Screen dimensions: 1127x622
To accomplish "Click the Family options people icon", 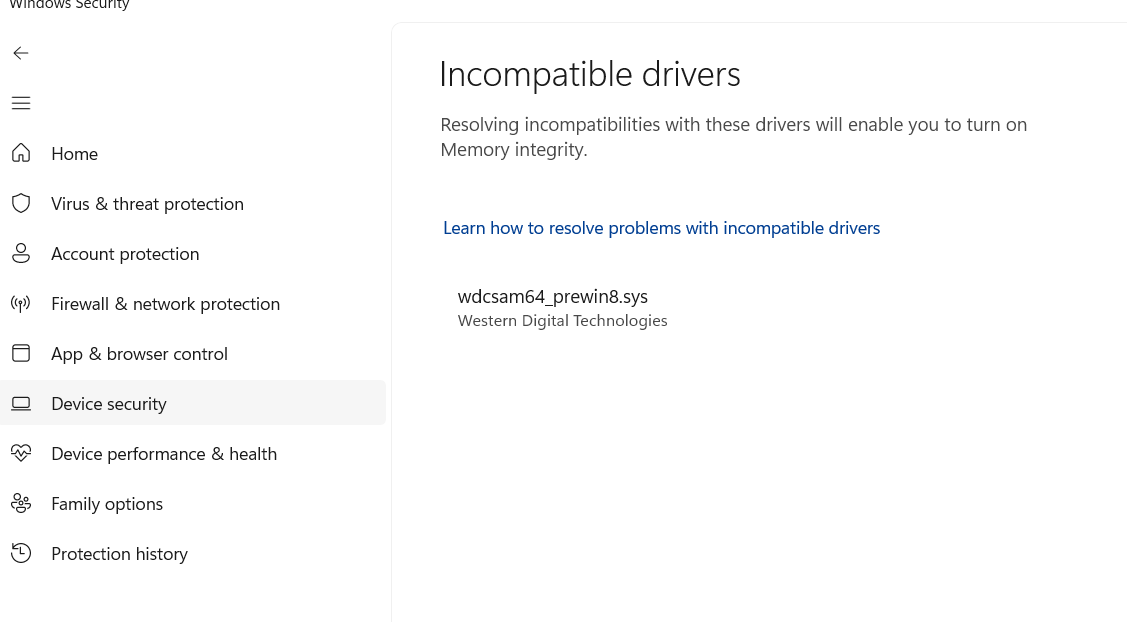I will coord(21,503).
